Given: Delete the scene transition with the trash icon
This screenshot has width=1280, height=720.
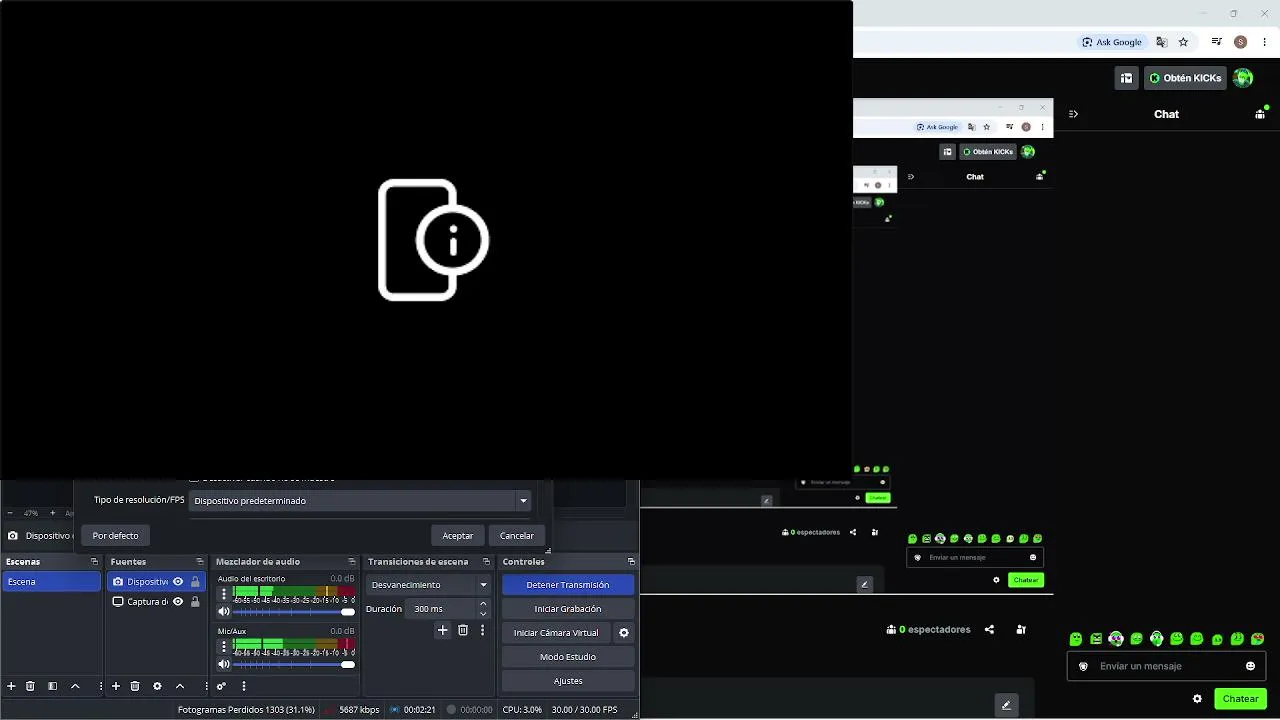Looking at the screenshot, I should [463, 630].
